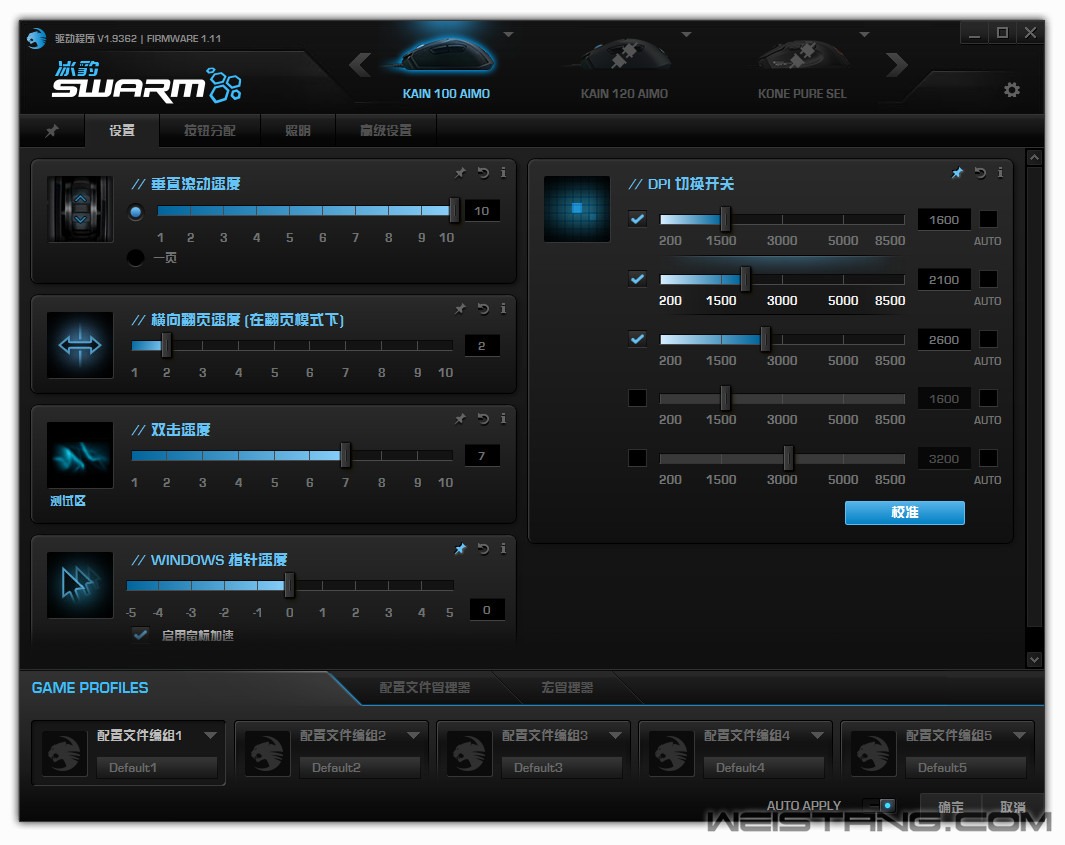Screen dimensions: 1065x845
Task: Click the blue calibrate button
Action: tap(904, 512)
